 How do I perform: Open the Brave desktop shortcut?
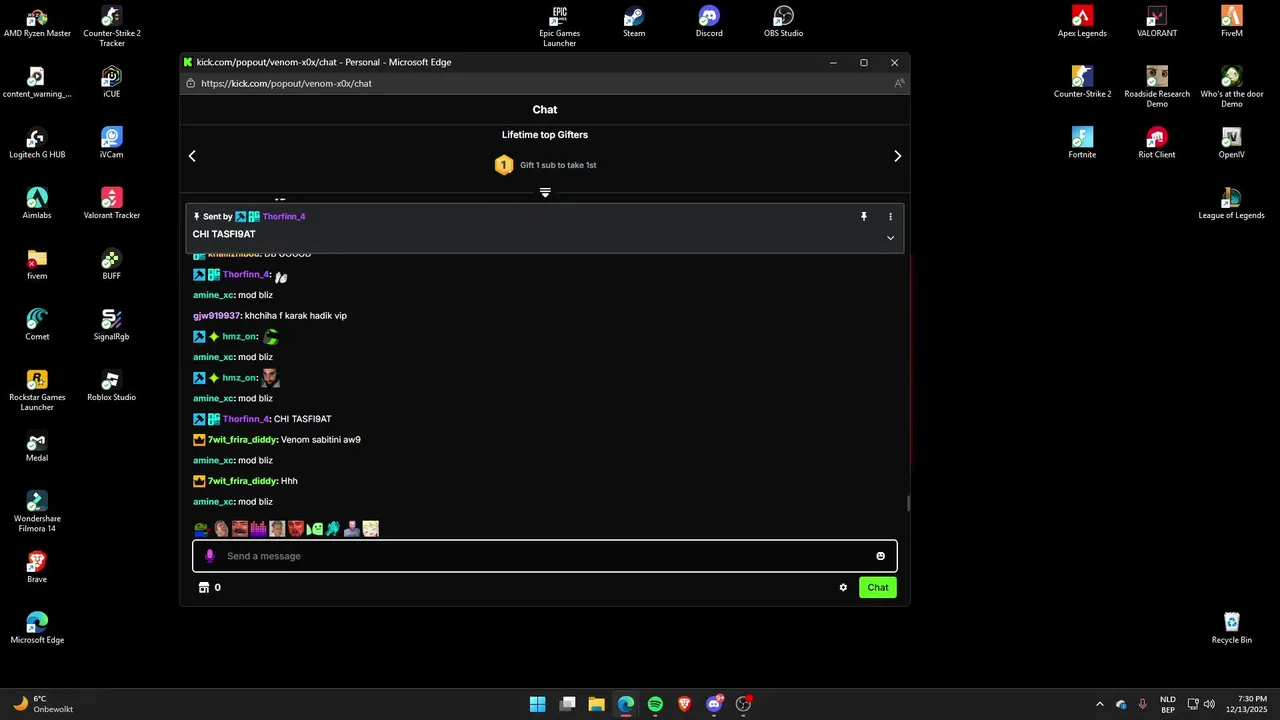point(37,568)
